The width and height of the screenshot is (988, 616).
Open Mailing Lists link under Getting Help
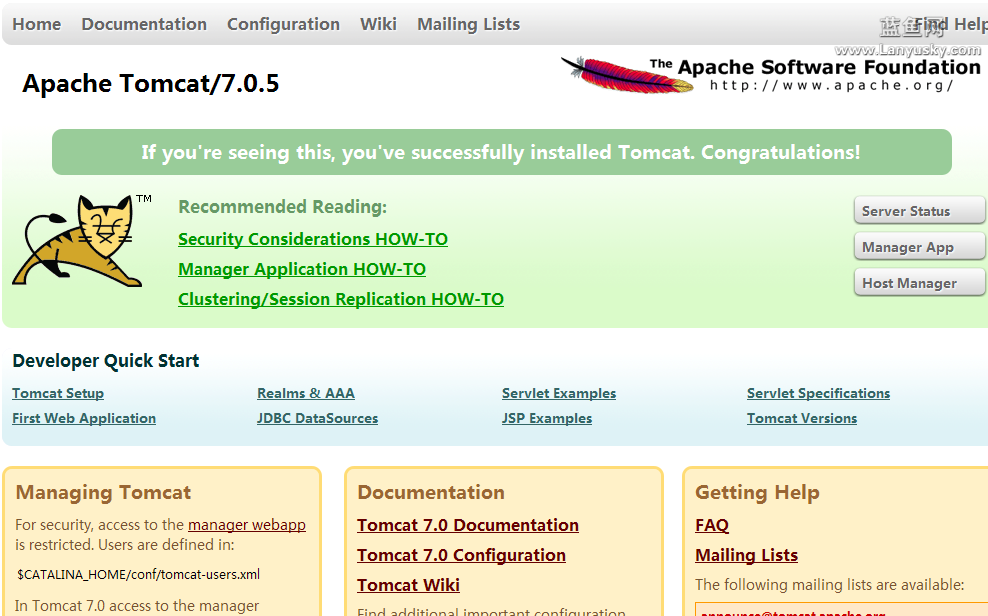tap(747, 555)
